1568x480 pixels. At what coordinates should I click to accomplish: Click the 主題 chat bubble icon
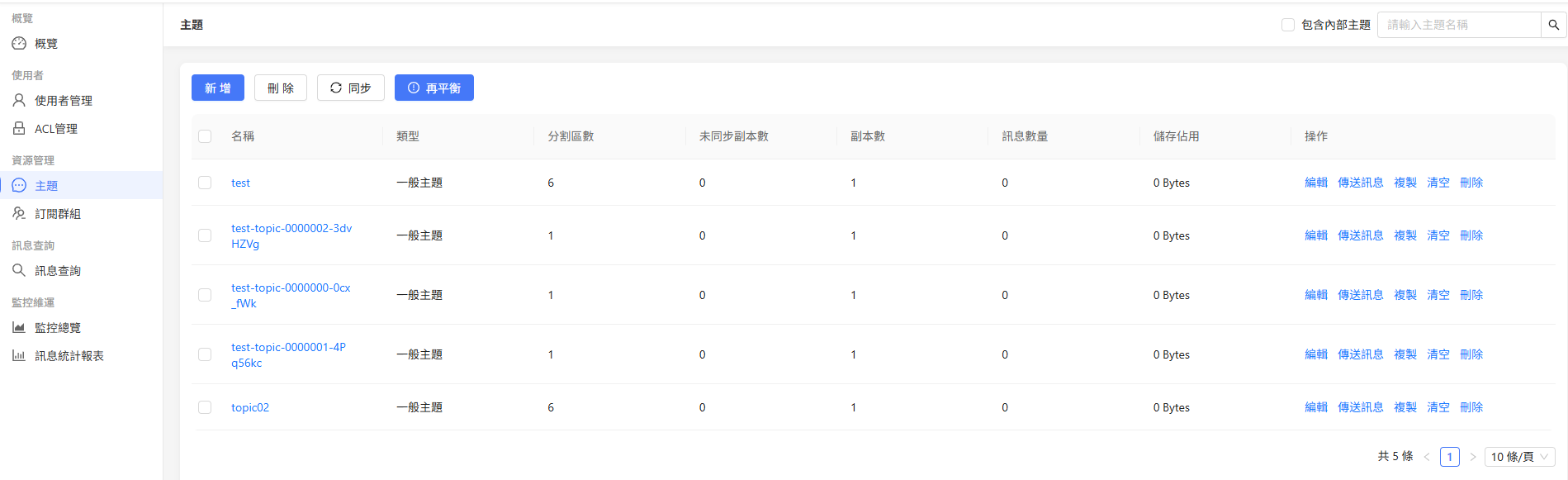(x=19, y=185)
